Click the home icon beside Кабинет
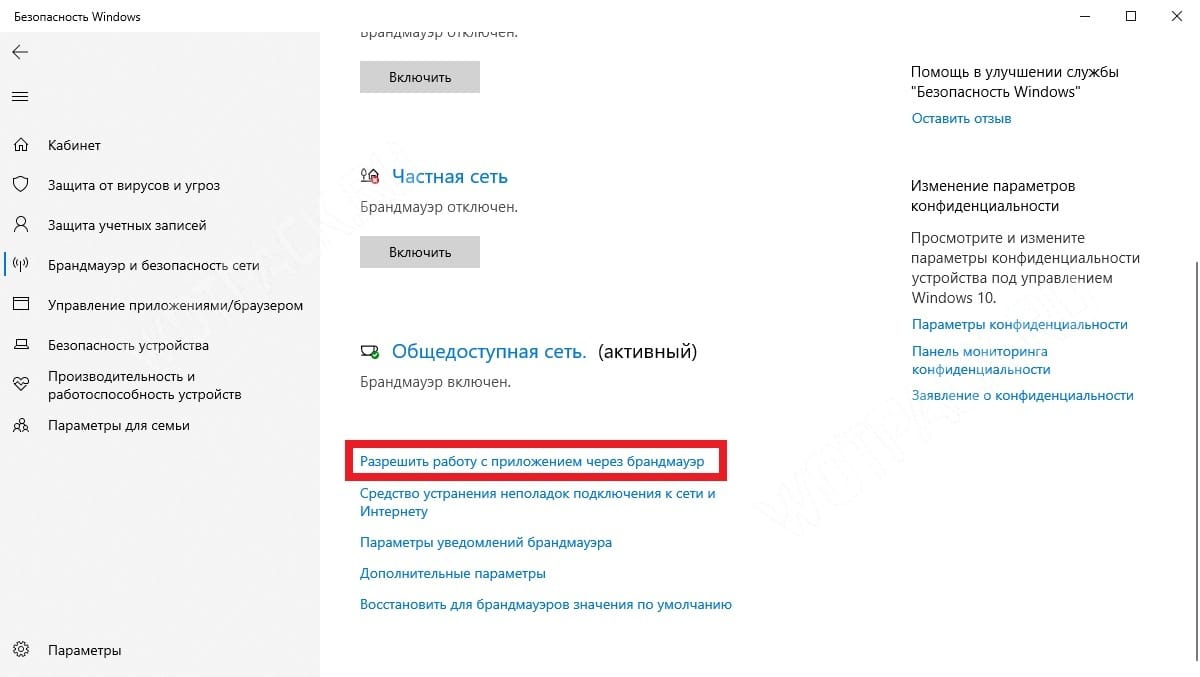 (20, 146)
